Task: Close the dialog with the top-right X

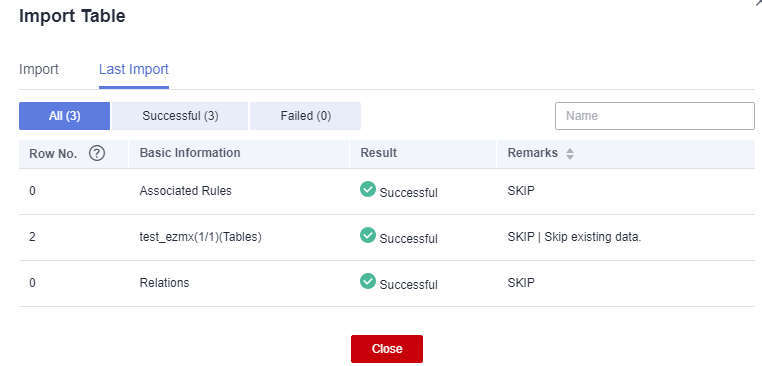Action: tap(758, 2)
